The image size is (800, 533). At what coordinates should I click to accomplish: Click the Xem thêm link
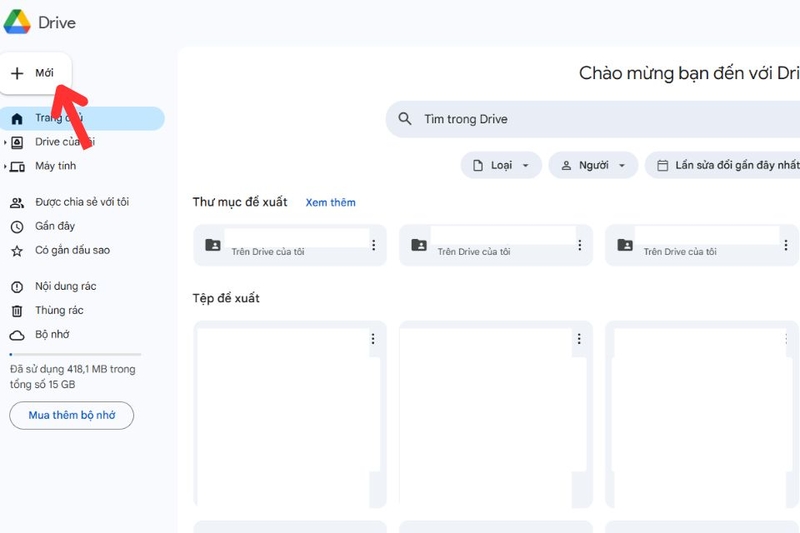(x=331, y=202)
